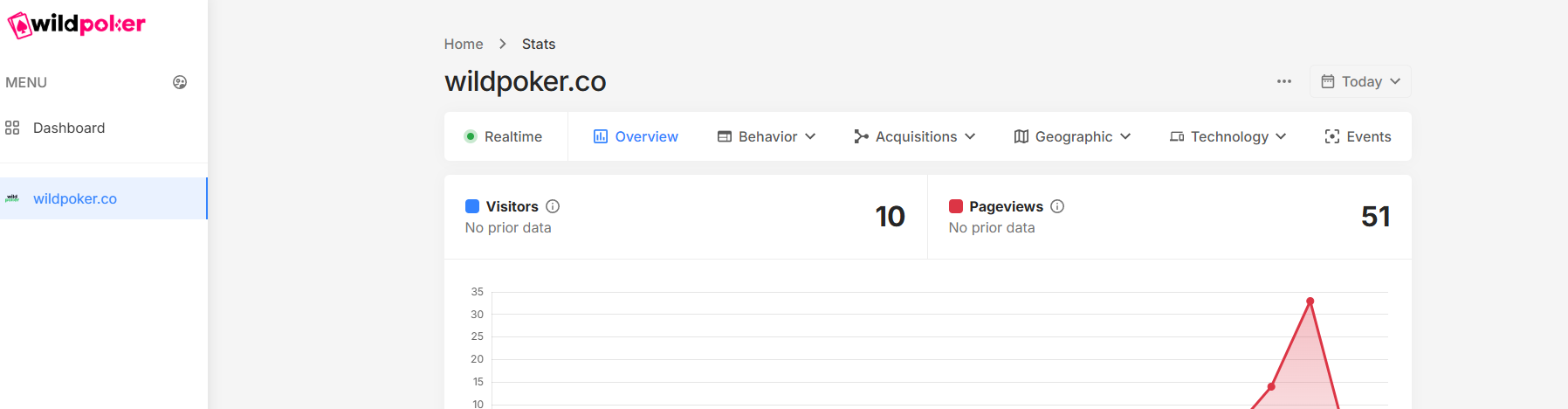Switch to the Realtime tab
The height and width of the screenshot is (409, 1568).
[505, 136]
